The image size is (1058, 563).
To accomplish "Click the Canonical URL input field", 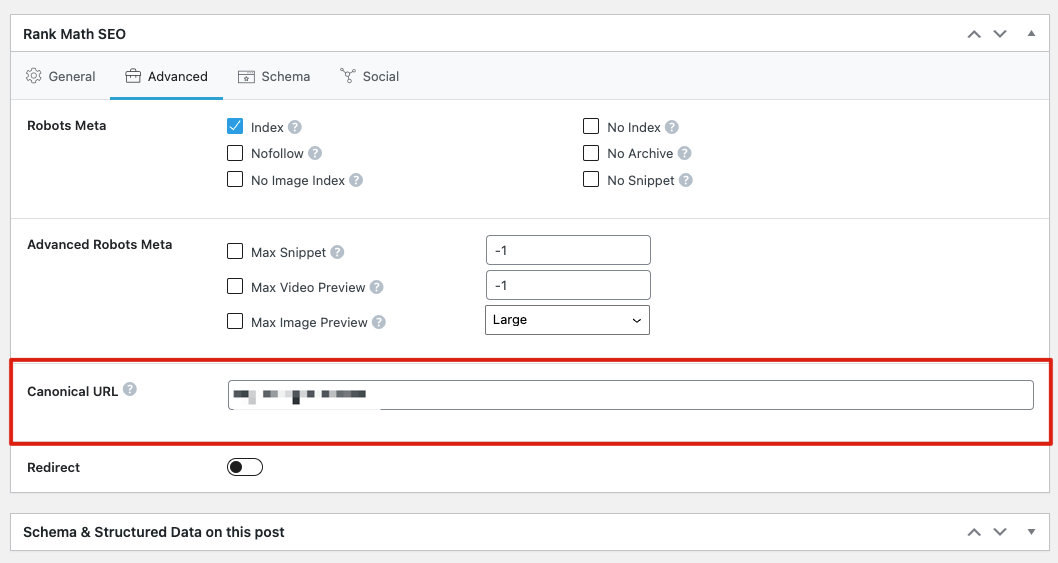I will click(x=631, y=395).
